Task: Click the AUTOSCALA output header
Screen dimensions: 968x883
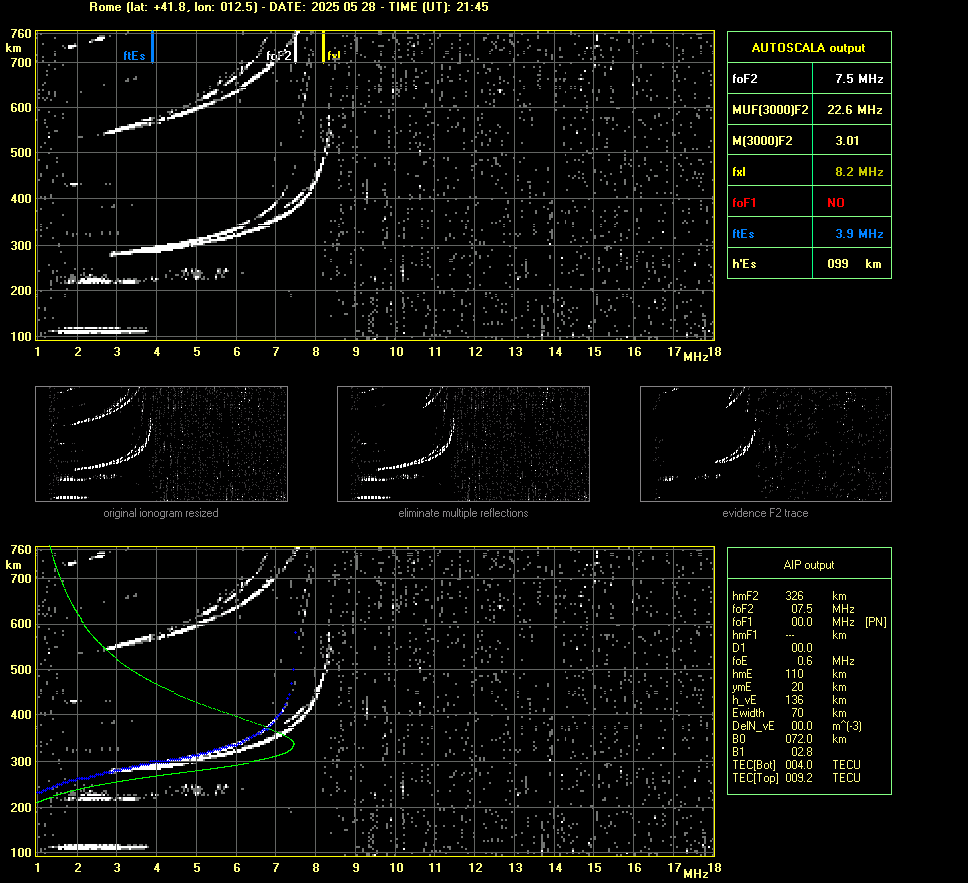Action: (x=808, y=48)
